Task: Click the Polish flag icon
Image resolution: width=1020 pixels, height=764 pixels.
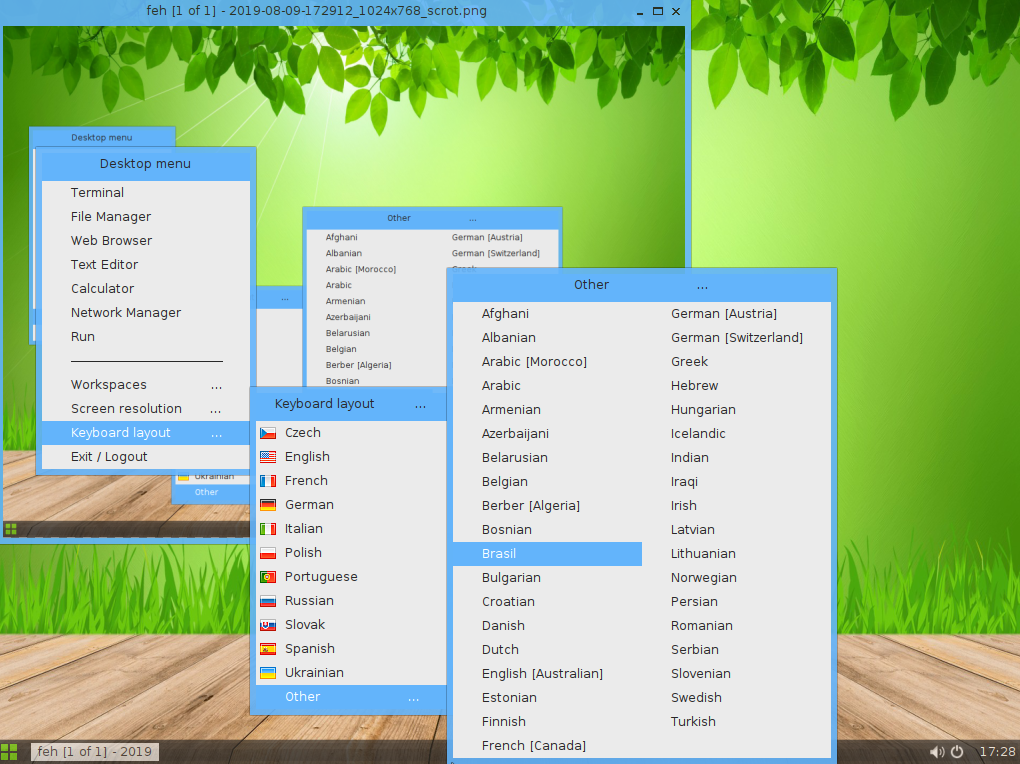Action: [266, 552]
